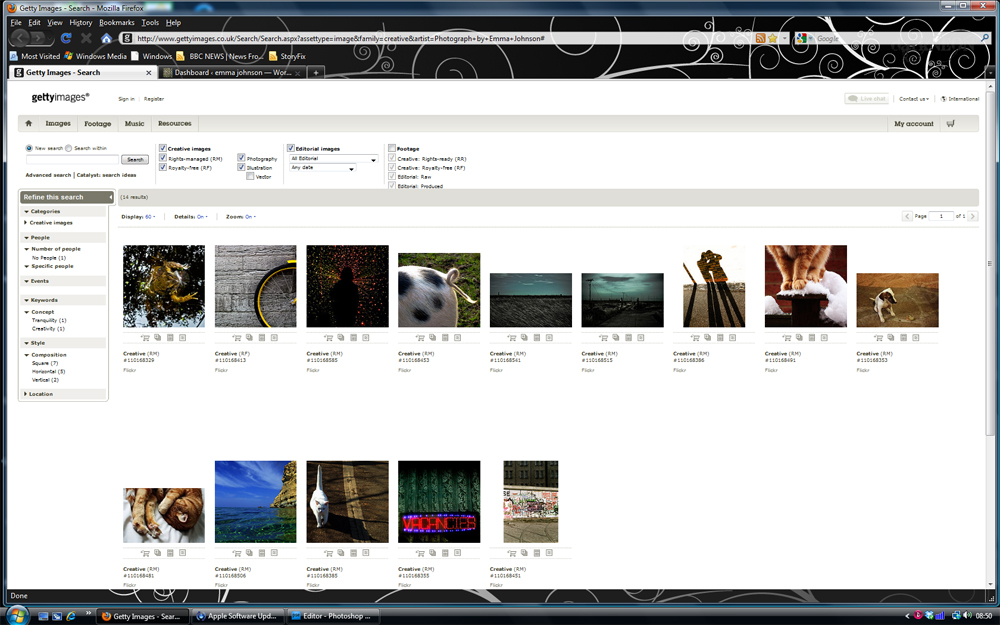Switch to the Dashboard emma johnson tab
The height and width of the screenshot is (625, 1000).
[235, 73]
